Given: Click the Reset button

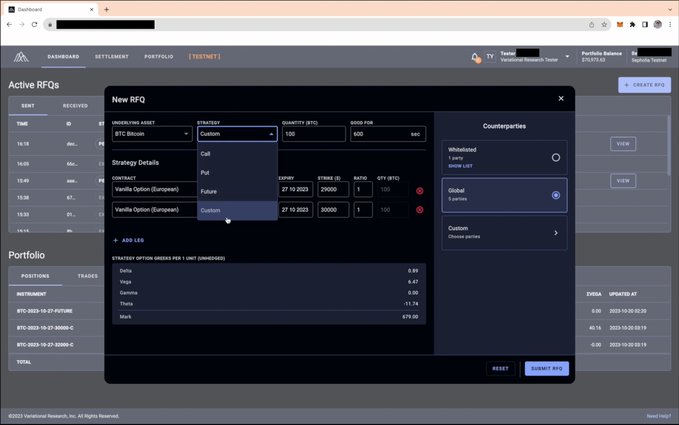Looking at the screenshot, I should click(x=500, y=369).
